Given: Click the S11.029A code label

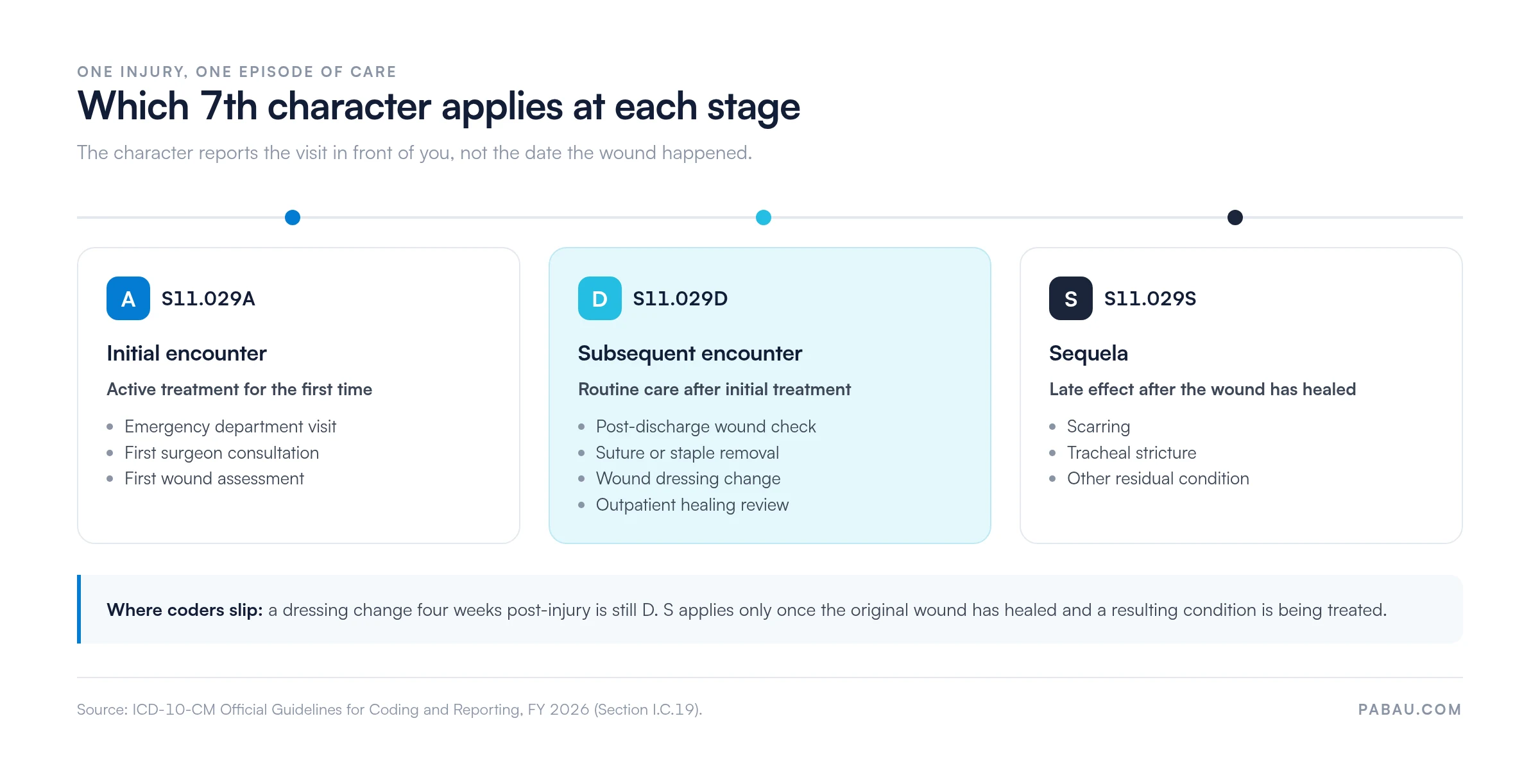Looking at the screenshot, I should (208, 298).
